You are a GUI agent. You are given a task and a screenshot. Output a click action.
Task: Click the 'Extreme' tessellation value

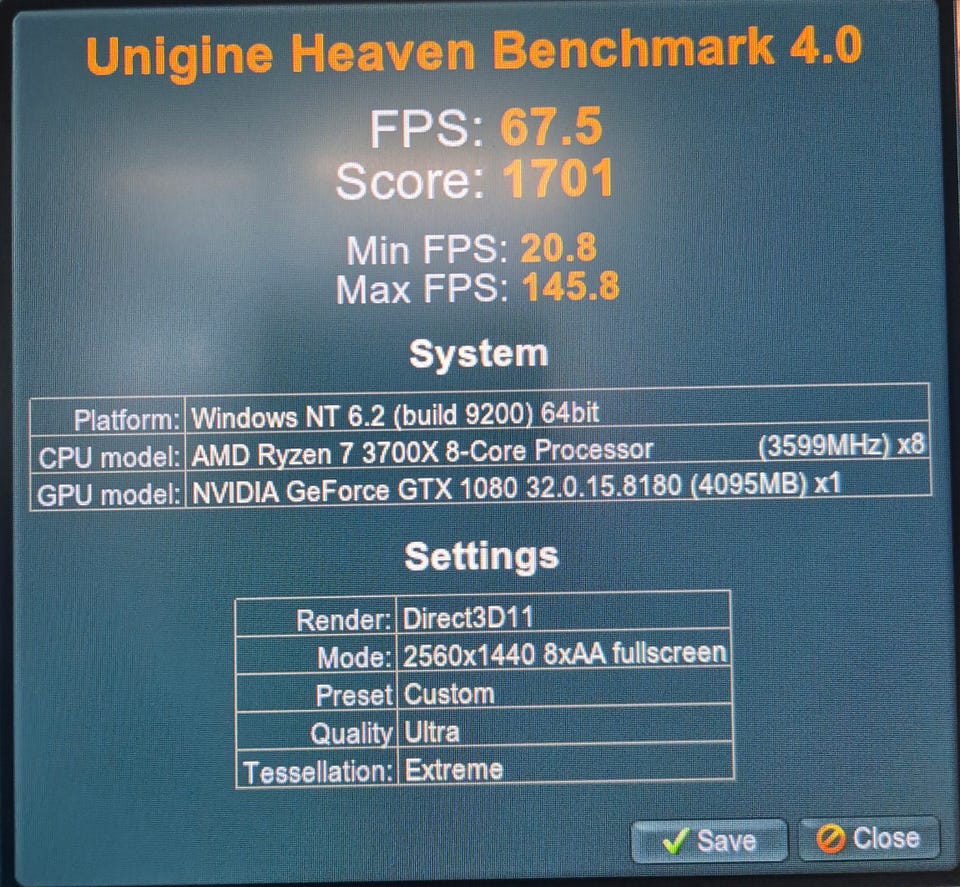click(454, 769)
